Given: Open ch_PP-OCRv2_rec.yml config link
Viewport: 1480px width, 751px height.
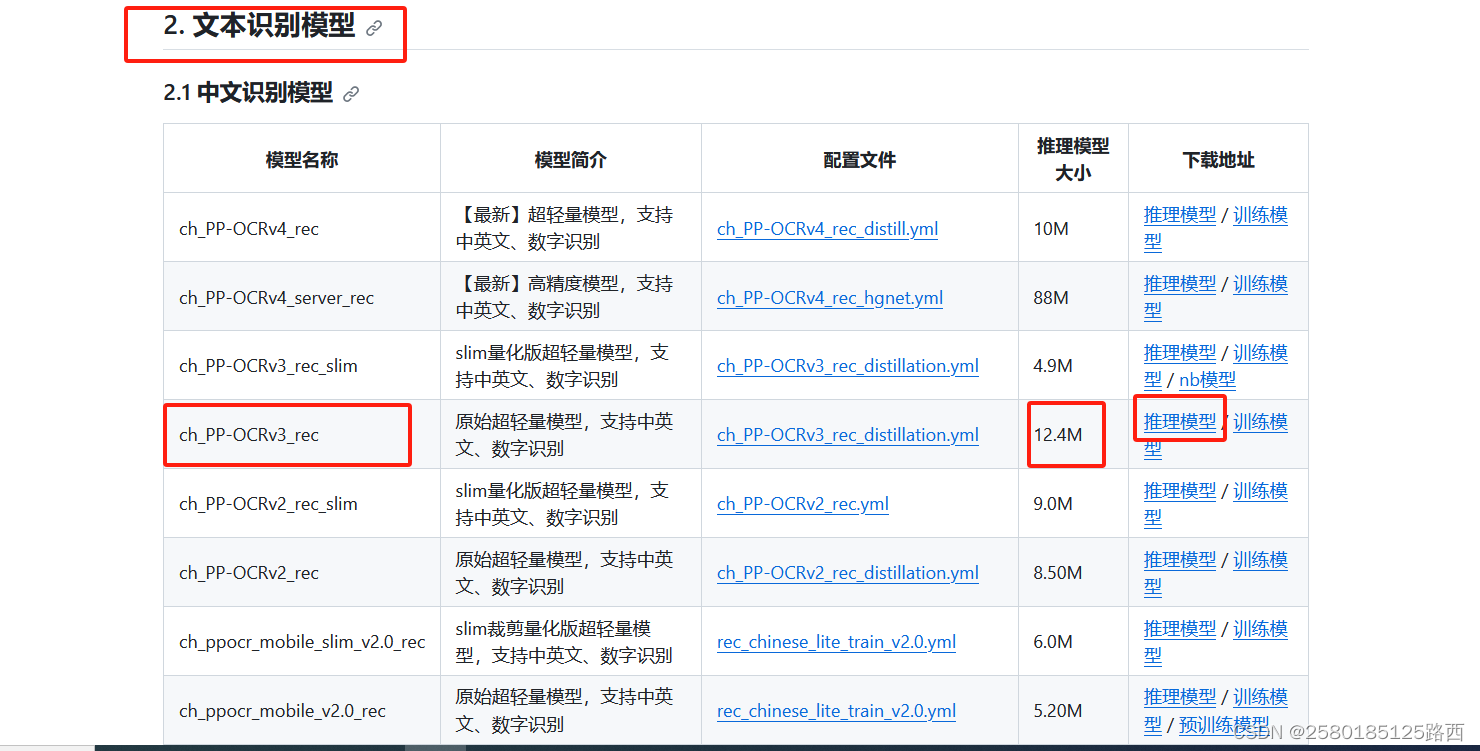Looking at the screenshot, I should pos(803,504).
